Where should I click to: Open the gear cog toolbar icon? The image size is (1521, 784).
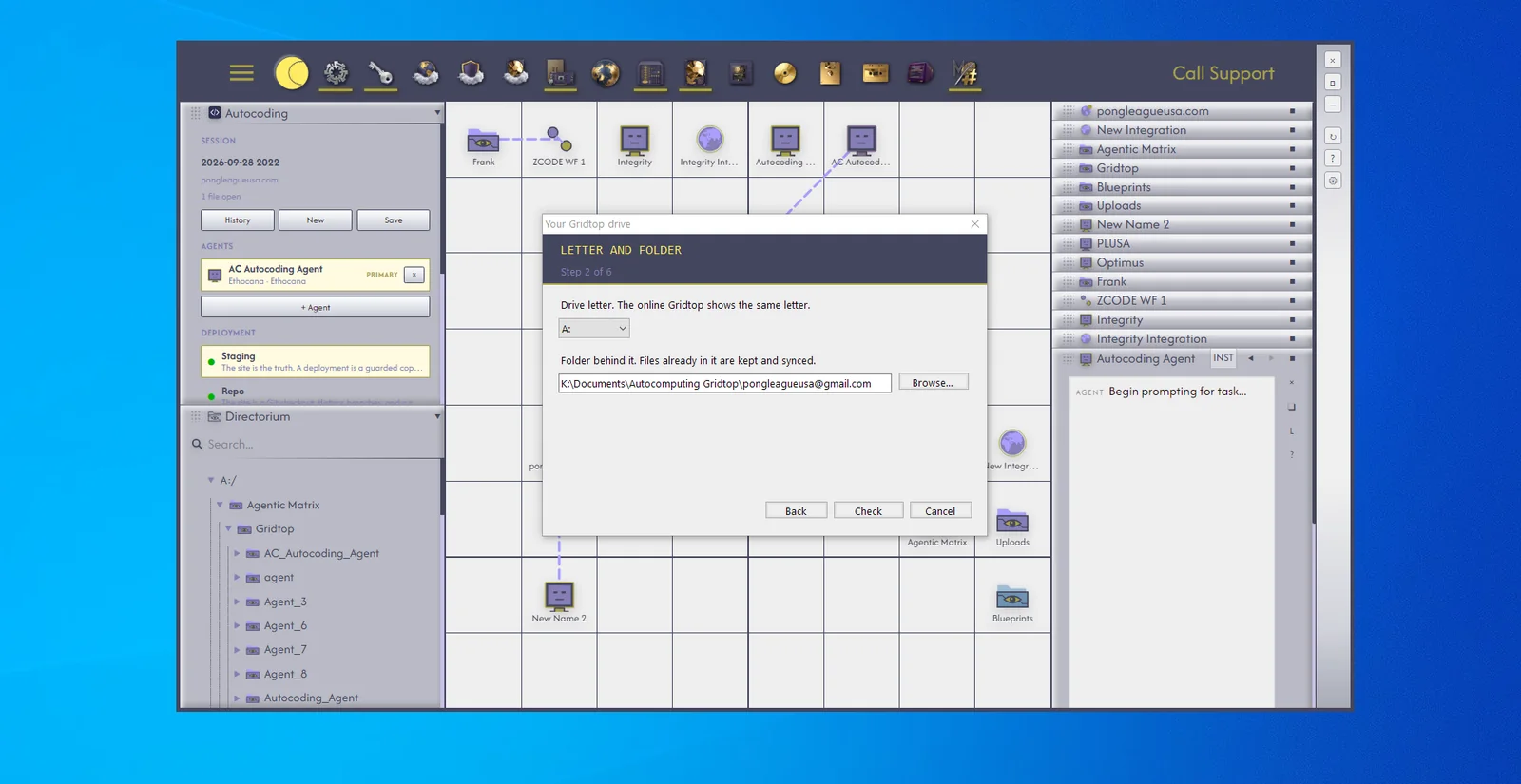tap(336, 72)
